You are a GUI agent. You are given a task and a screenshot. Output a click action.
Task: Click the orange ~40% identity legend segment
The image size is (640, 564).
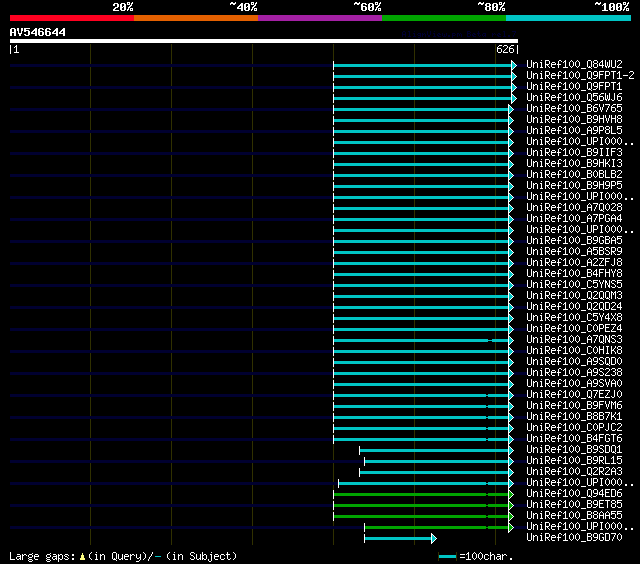(196, 18)
